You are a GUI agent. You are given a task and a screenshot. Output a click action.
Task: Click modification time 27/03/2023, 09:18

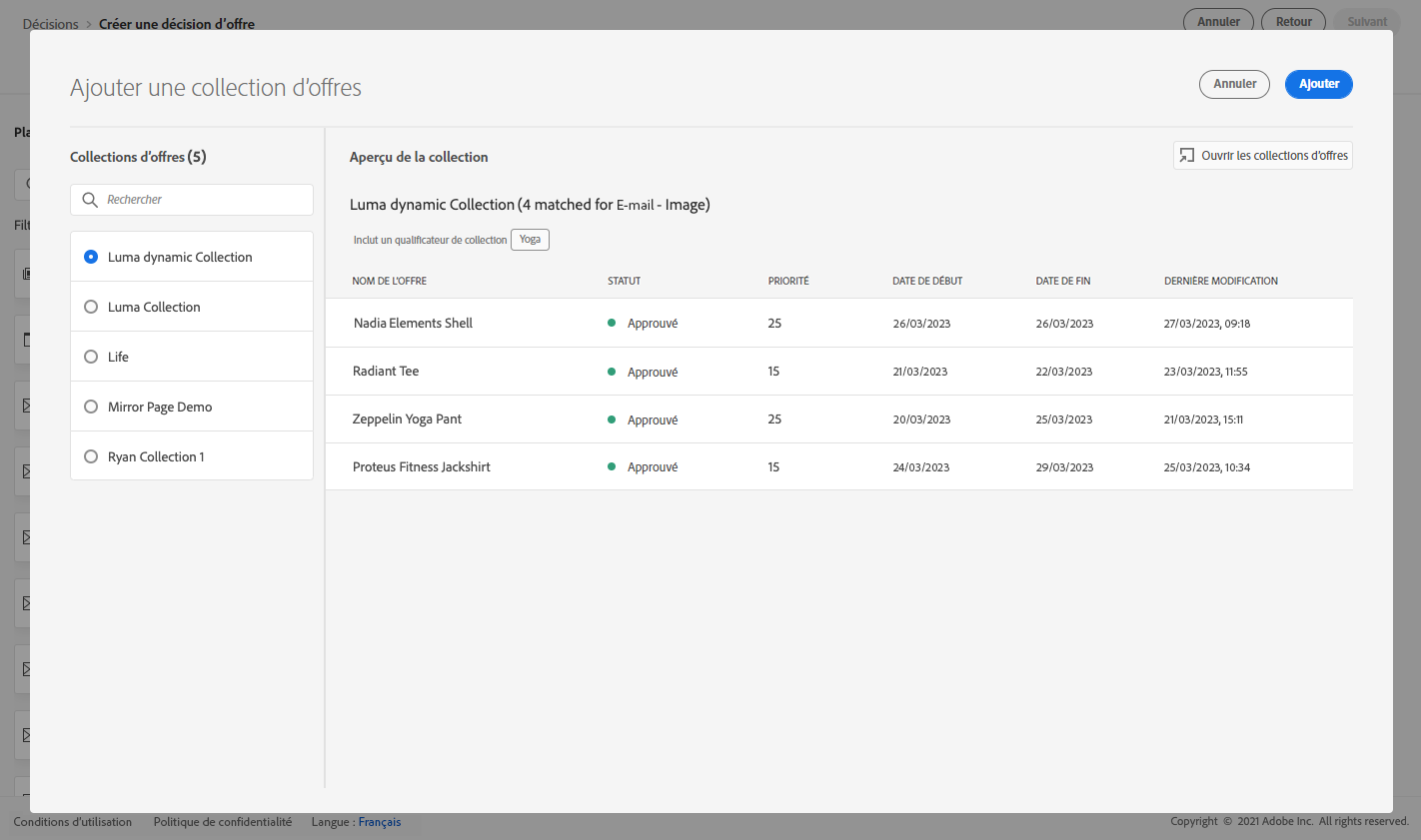click(1207, 324)
